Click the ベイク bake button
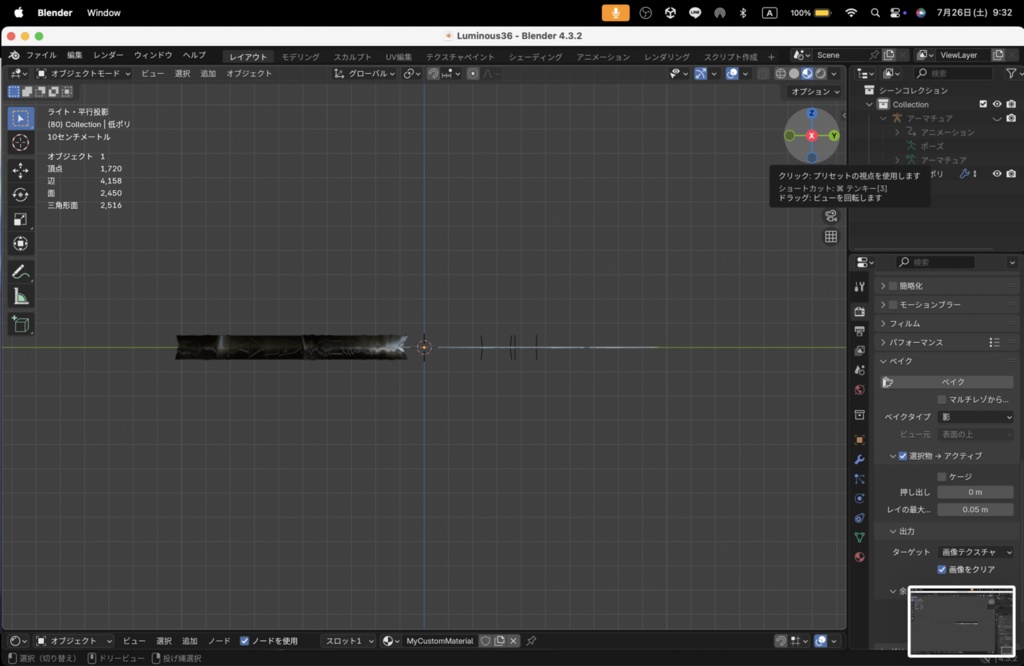 tap(947, 382)
